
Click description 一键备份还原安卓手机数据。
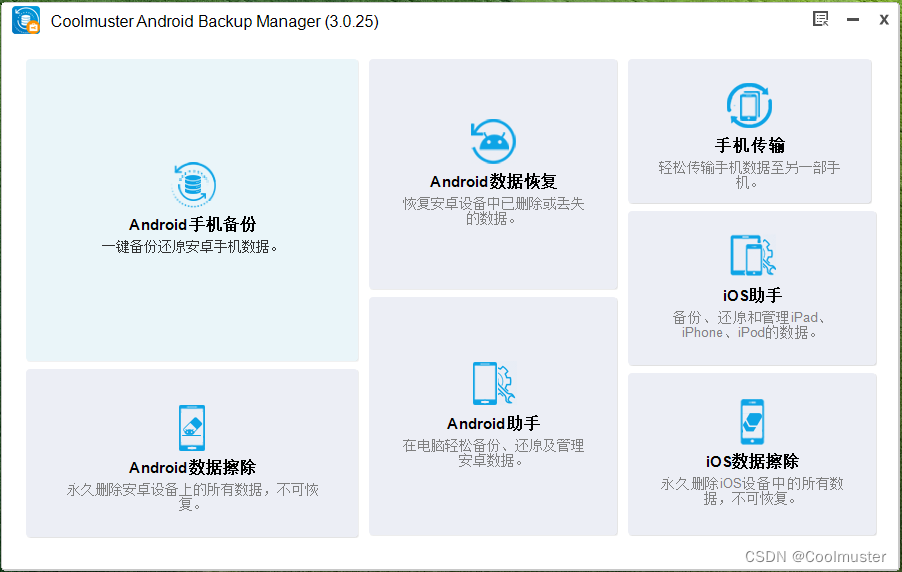coord(190,247)
